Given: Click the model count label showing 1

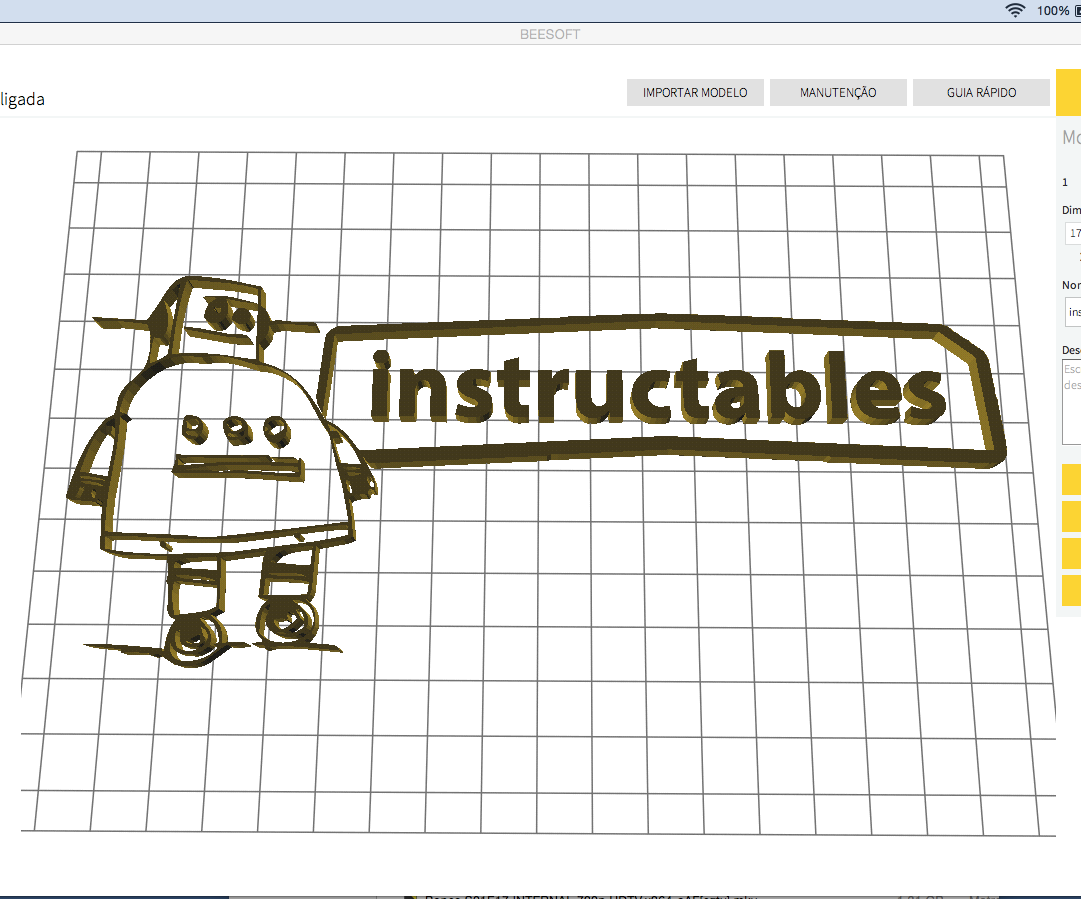Looking at the screenshot, I should 1064,183.
